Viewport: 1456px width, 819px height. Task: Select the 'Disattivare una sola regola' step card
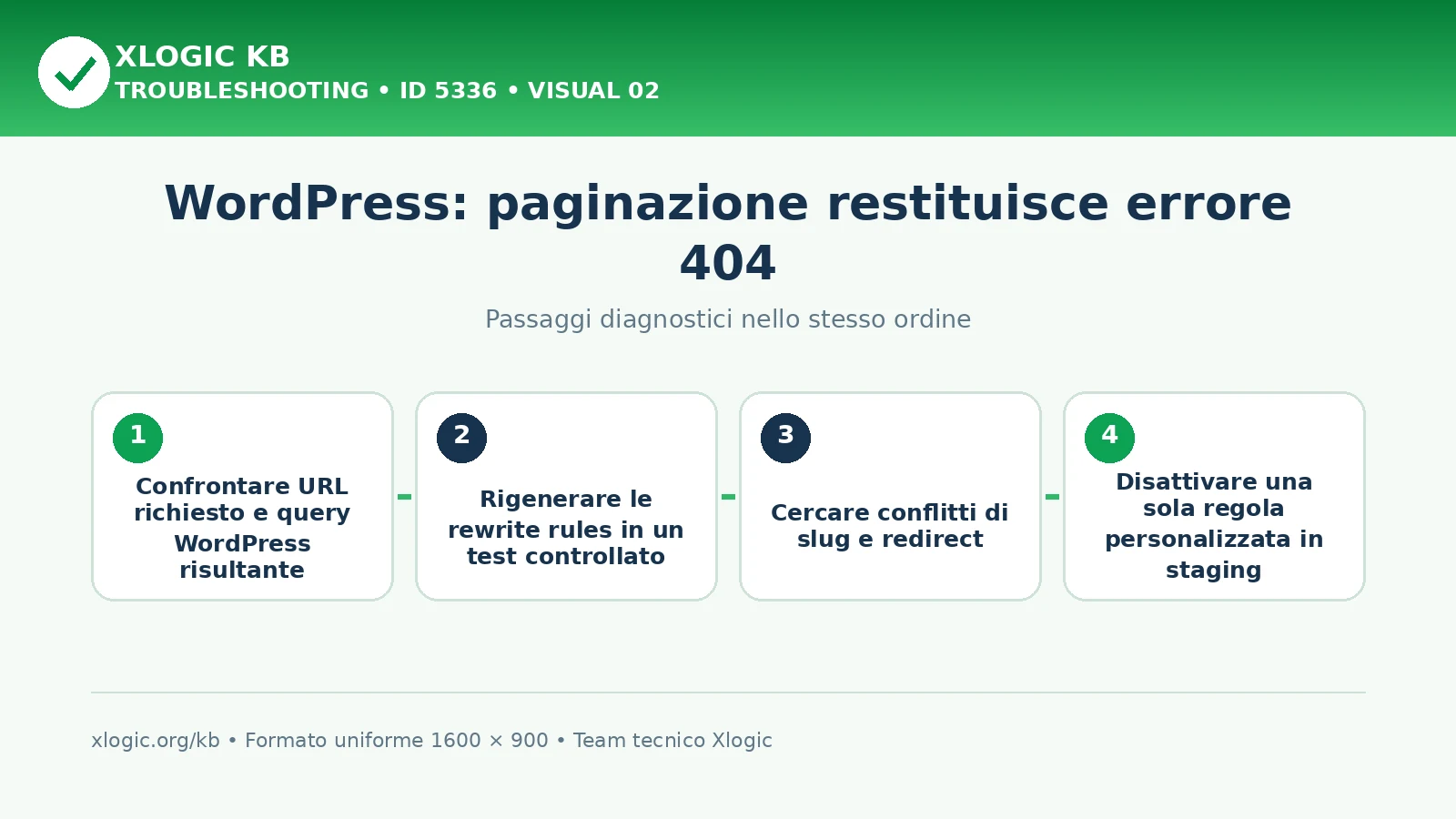1214,496
